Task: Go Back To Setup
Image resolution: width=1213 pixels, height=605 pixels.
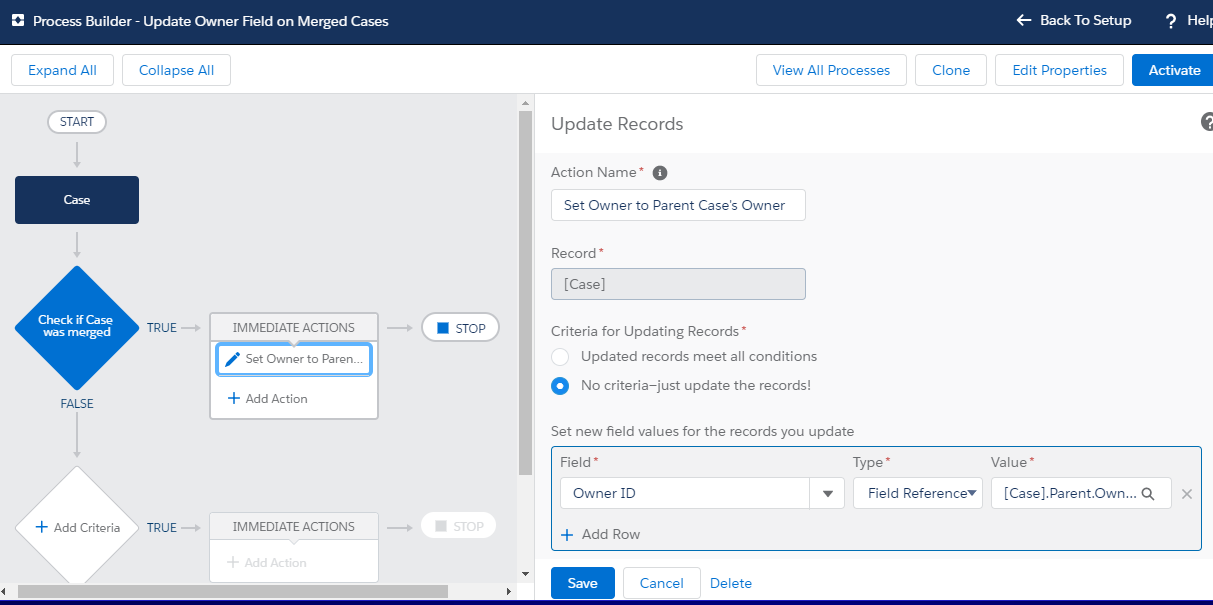Action: click(1074, 20)
